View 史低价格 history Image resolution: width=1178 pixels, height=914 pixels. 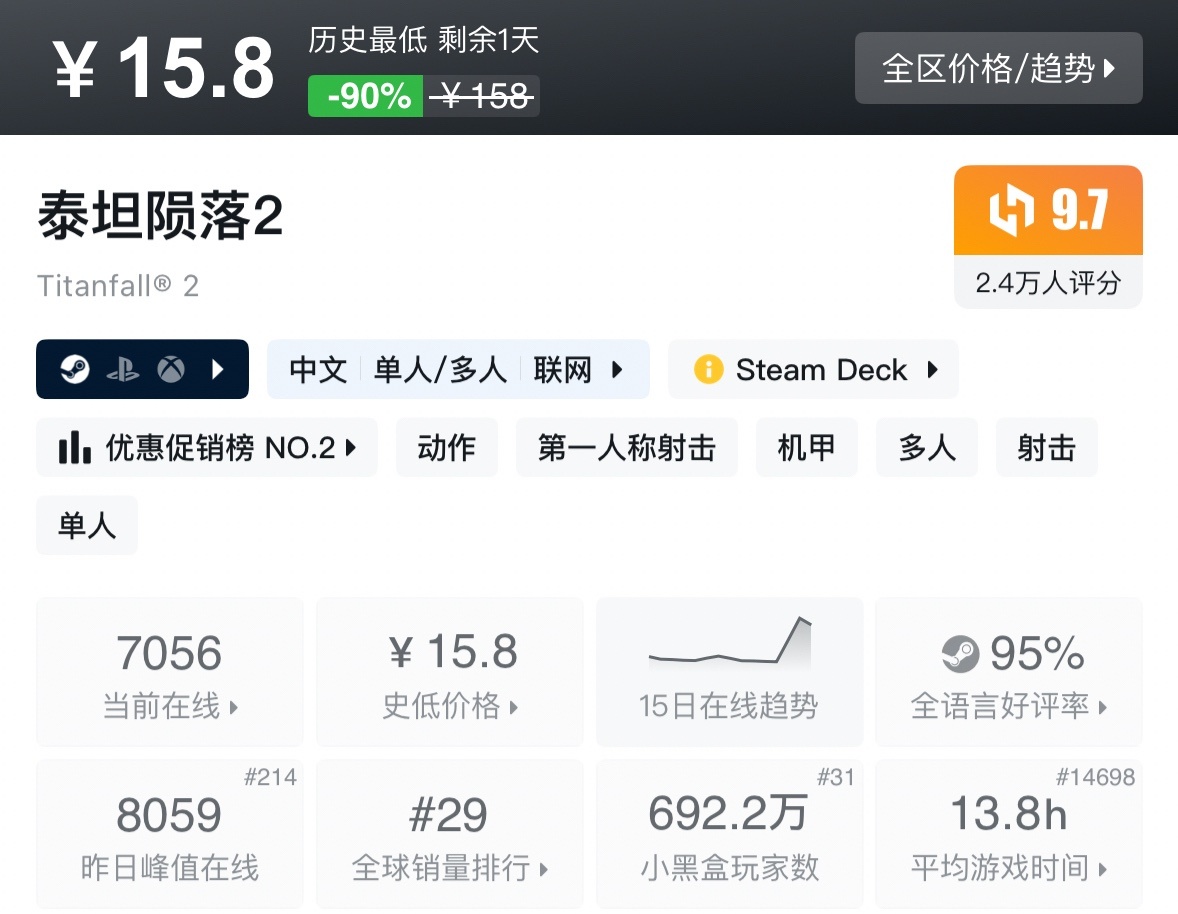[x=449, y=672]
